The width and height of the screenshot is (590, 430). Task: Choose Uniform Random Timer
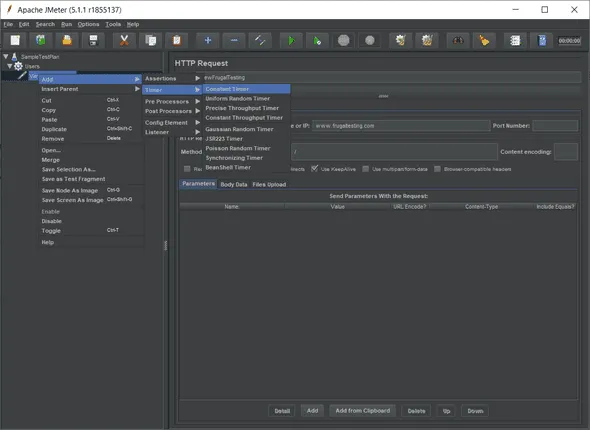point(246,99)
